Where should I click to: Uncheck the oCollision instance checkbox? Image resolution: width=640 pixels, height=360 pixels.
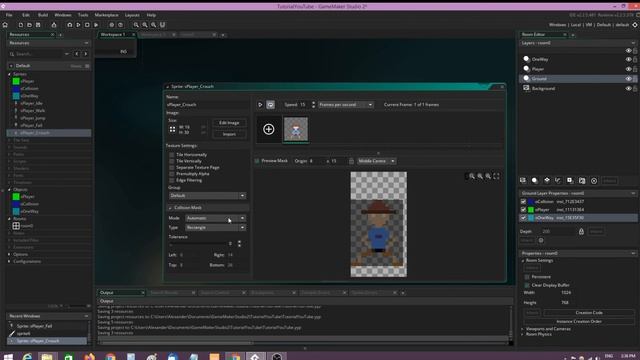coord(523,202)
